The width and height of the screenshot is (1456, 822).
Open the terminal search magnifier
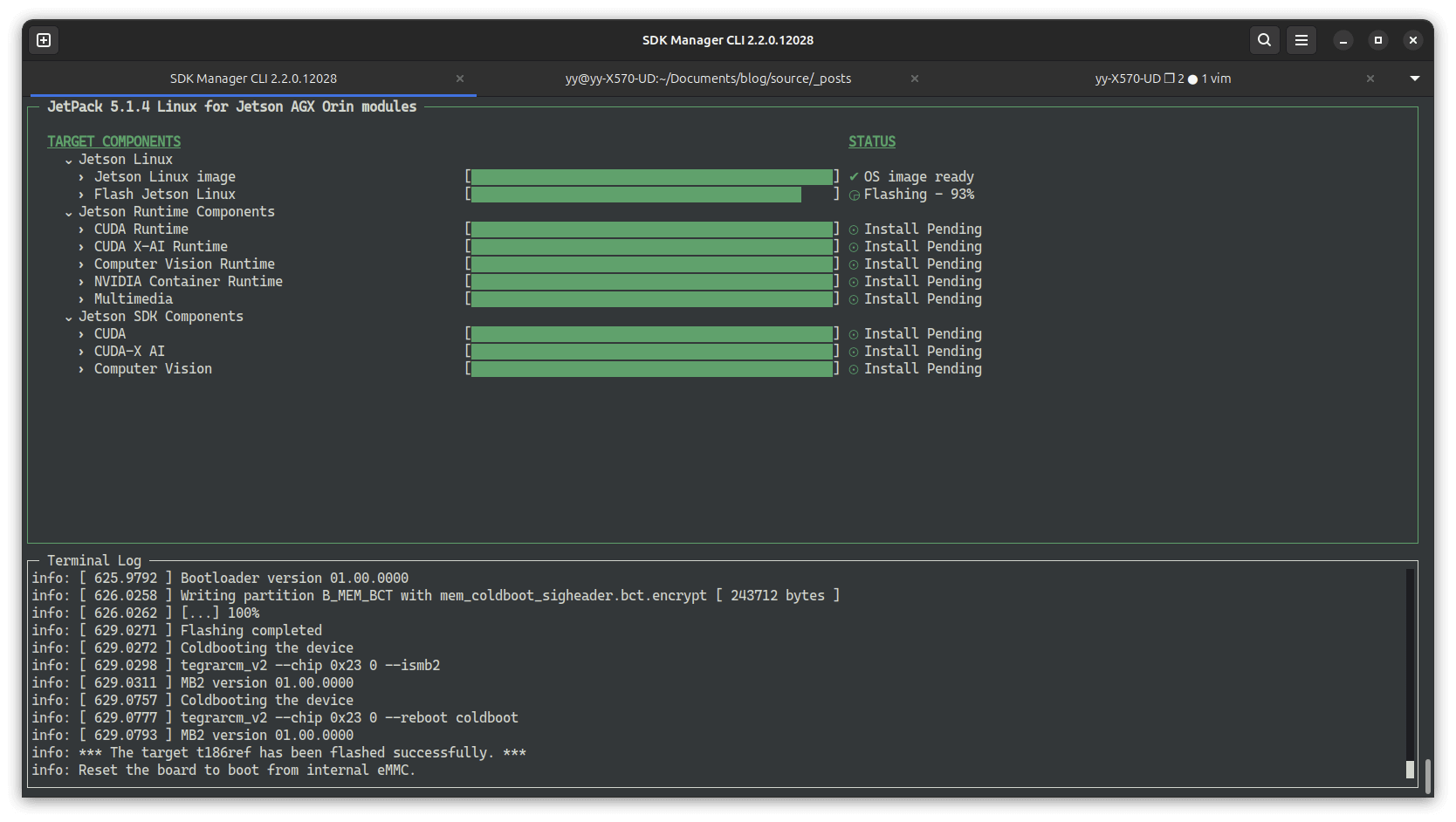click(1264, 40)
